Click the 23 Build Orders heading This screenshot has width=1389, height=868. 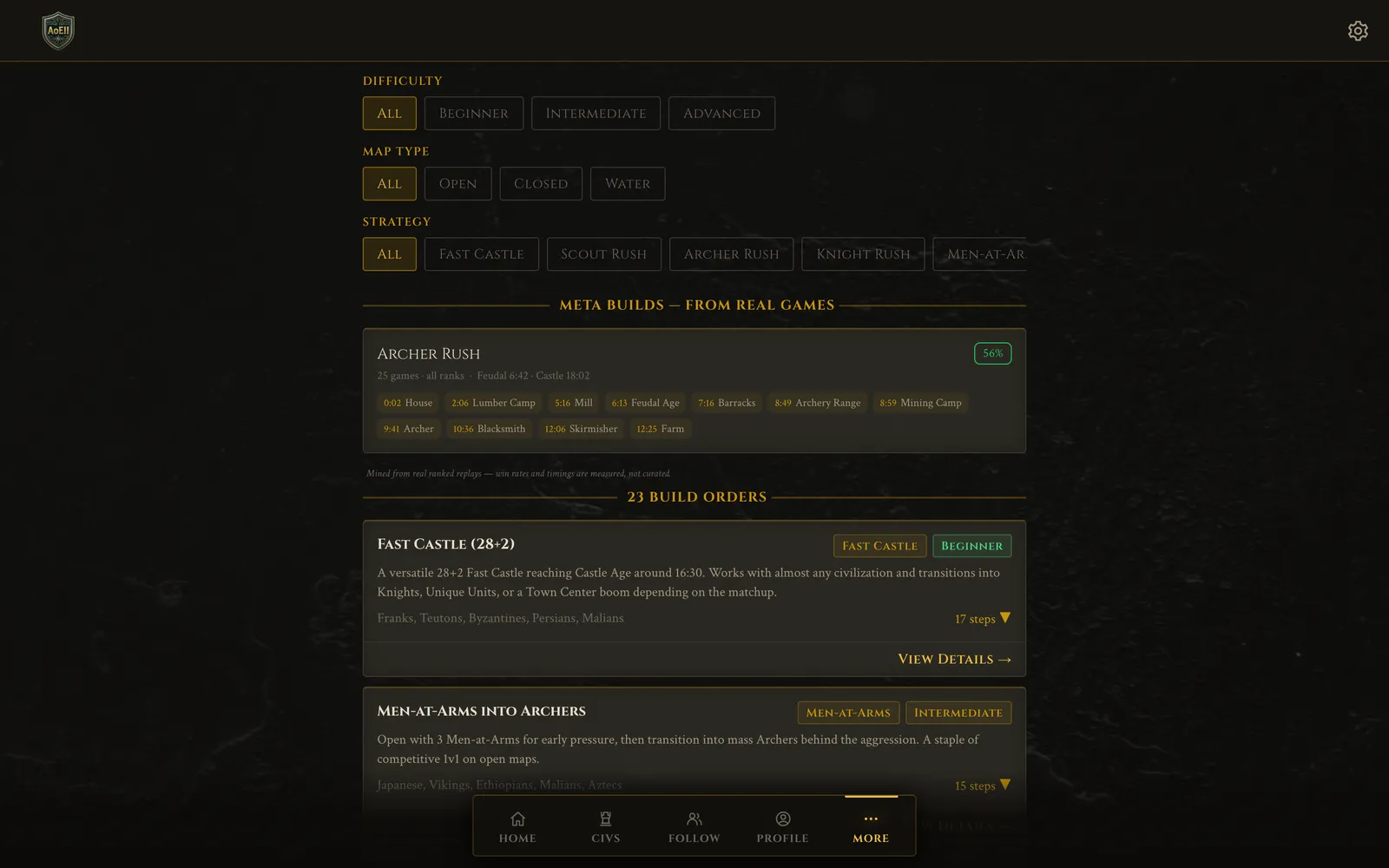coord(697,497)
